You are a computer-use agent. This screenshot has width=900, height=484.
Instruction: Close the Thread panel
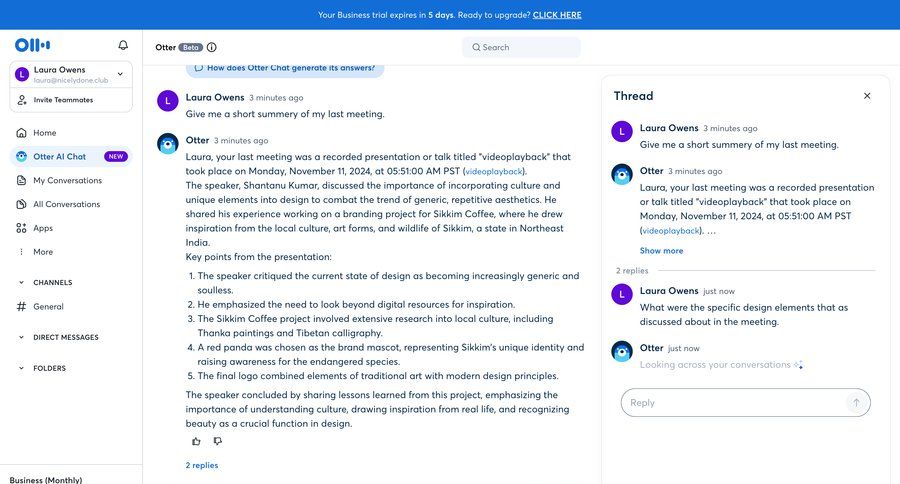pos(867,96)
